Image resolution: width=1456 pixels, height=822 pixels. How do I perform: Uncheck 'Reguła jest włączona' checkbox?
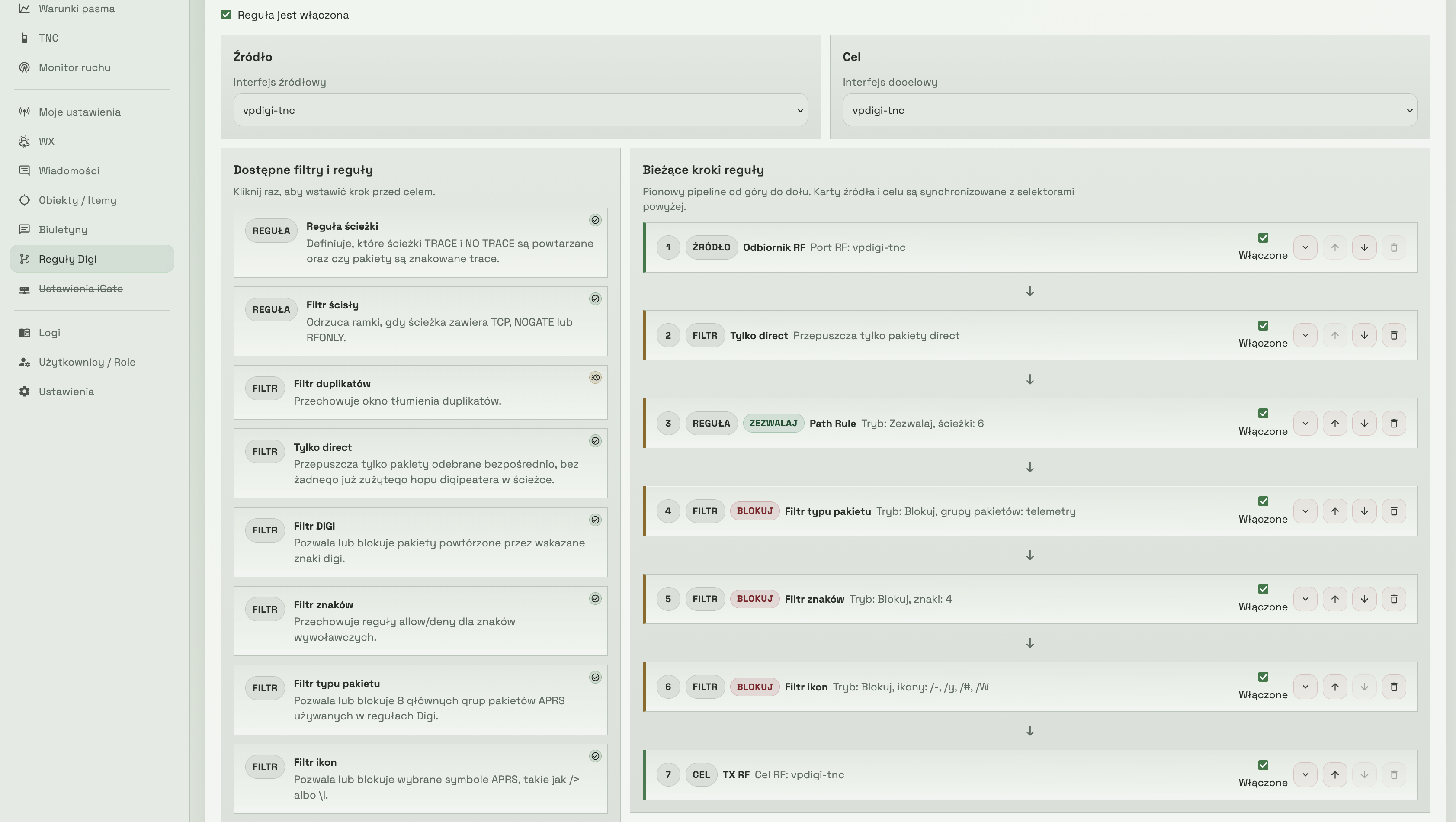[x=226, y=15]
